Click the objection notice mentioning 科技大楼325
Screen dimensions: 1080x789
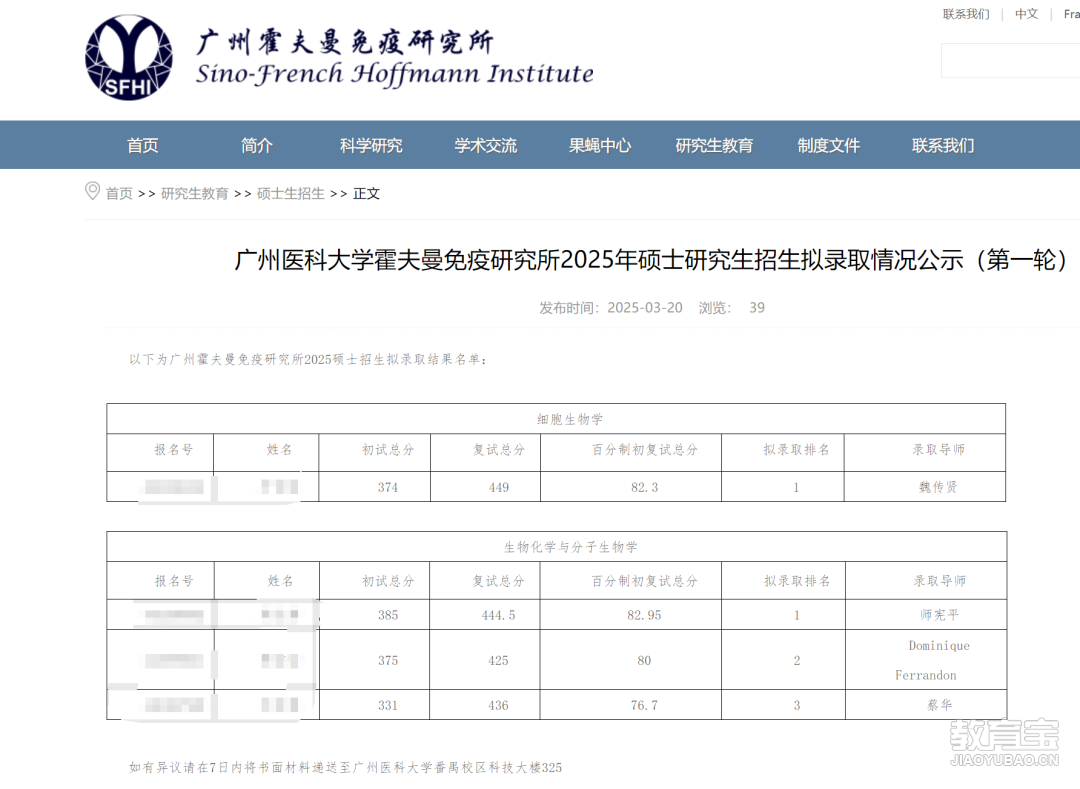(x=345, y=767)
